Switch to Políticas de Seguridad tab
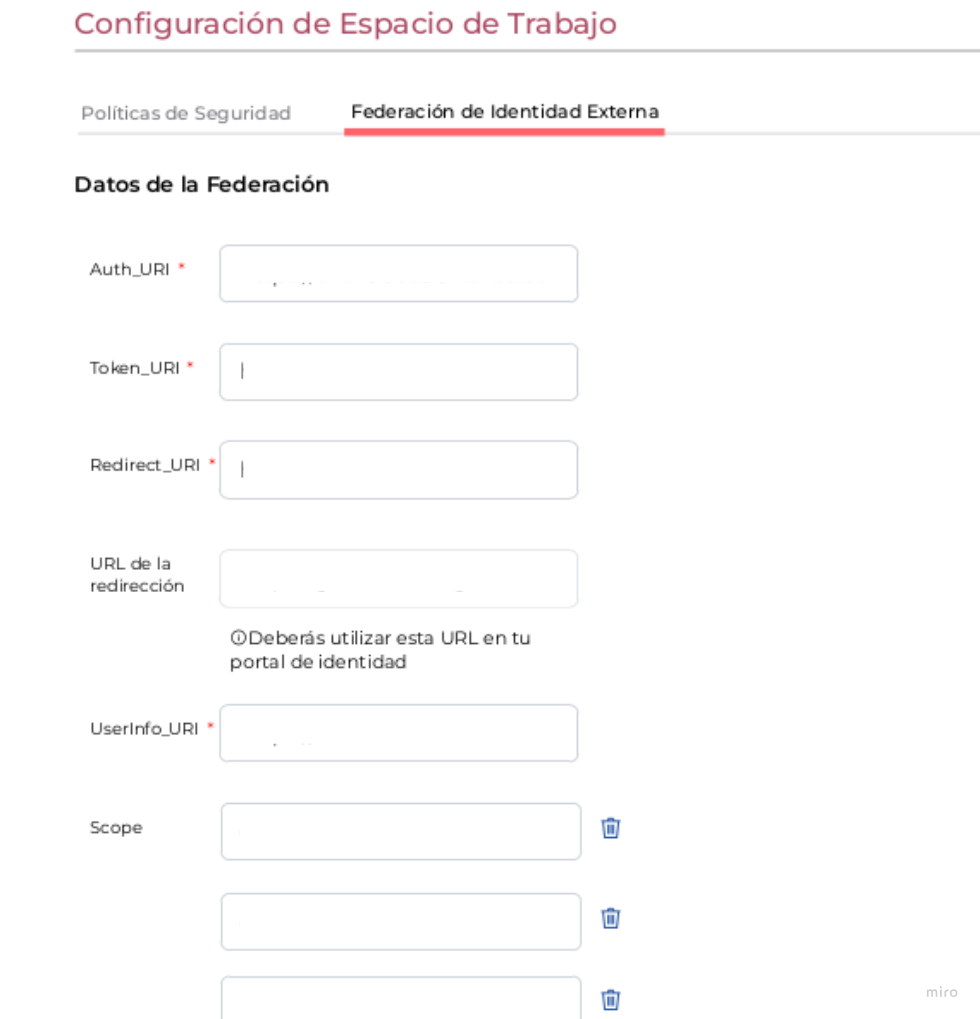This screenshot has width=980, height=1019. pyautogui.click(x=186, y=113)
